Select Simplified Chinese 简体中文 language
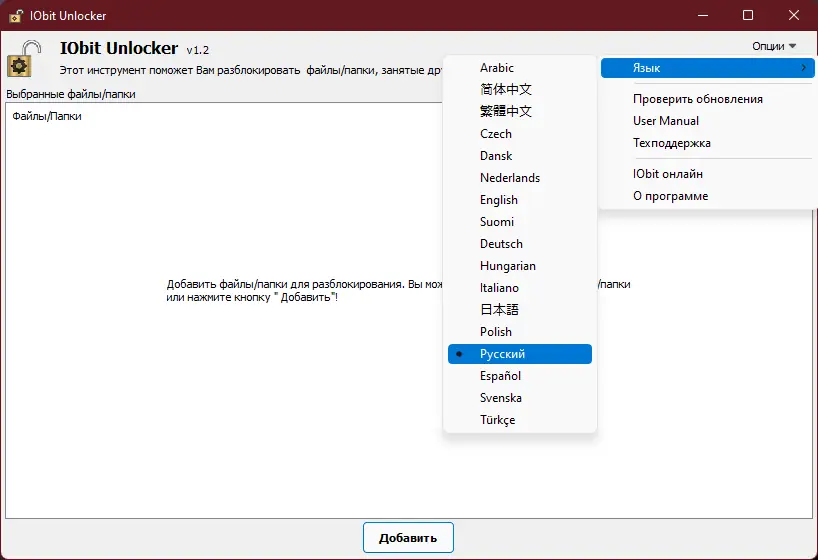The width and height of the screenshot is (818, 560). (x=520, y=90)
